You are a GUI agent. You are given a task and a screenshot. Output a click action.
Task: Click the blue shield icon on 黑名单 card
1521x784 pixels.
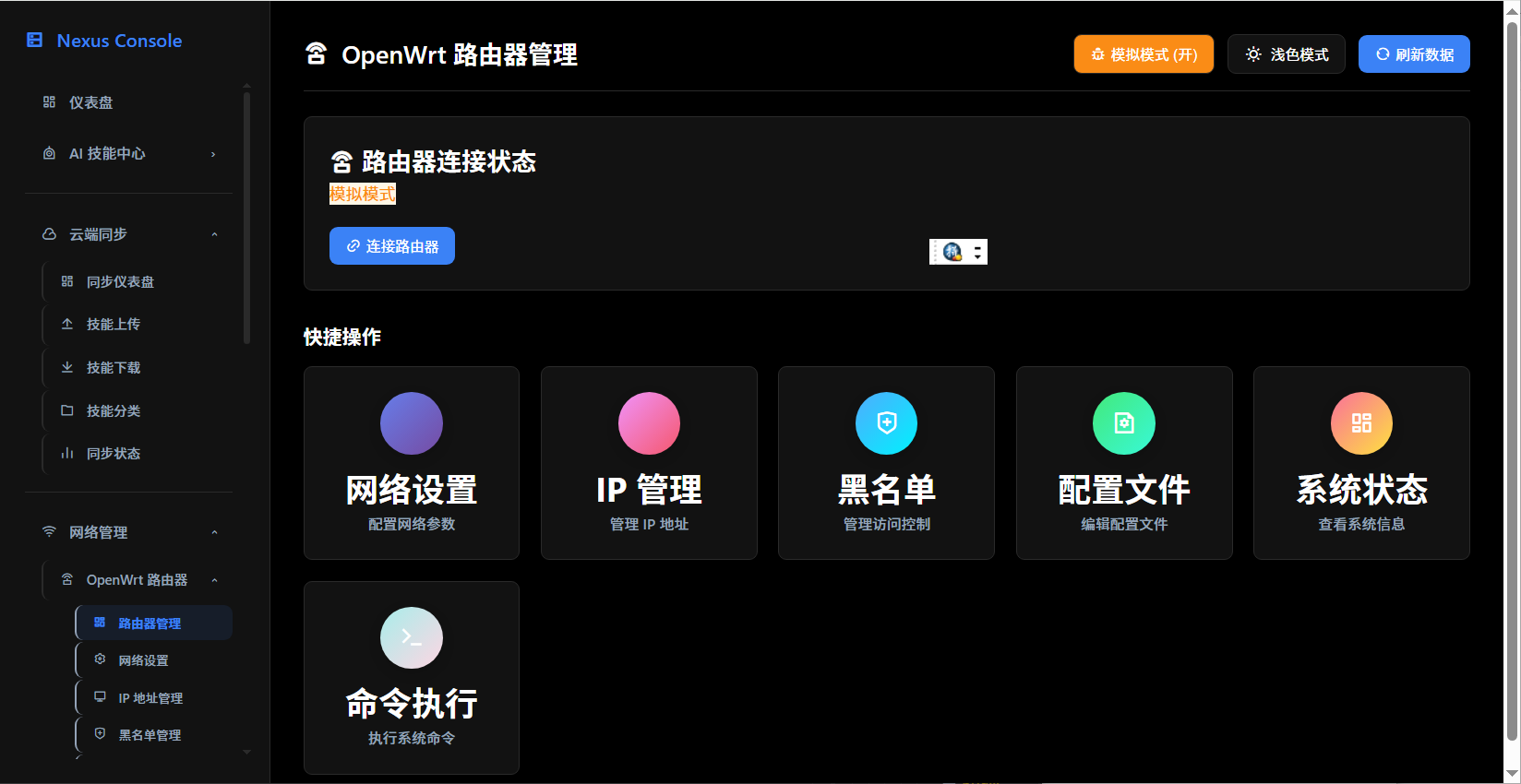point(887,423)
